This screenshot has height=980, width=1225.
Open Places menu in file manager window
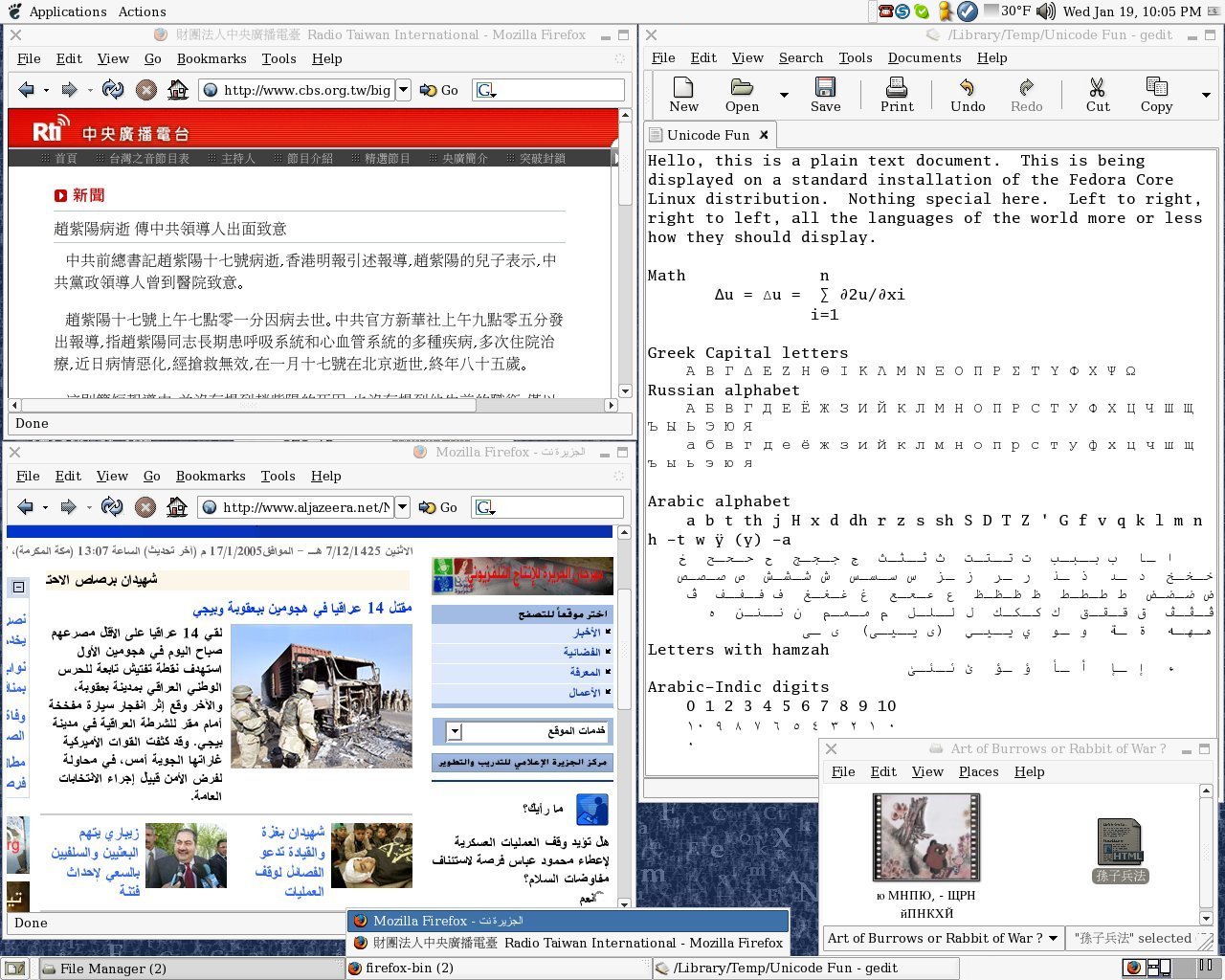pos(978,771)
